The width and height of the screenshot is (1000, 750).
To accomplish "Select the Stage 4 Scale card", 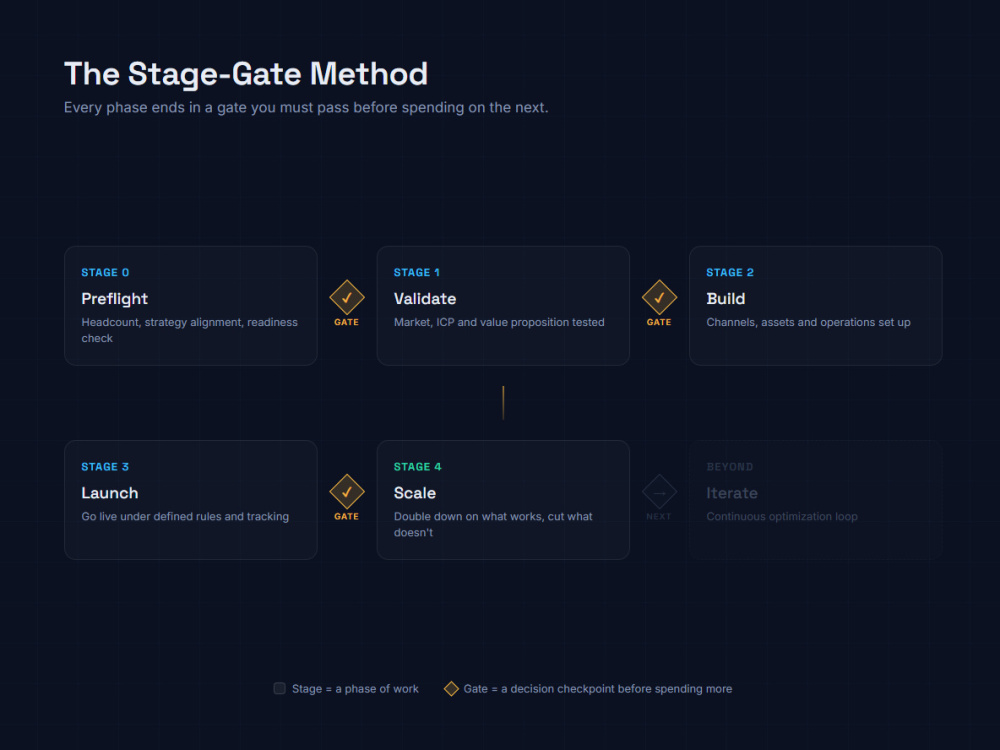I will 503,500.
